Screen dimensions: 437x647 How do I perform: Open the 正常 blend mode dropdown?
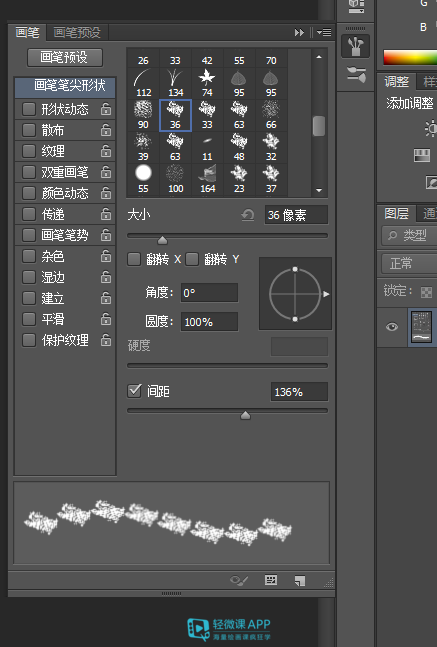[409, 263]
